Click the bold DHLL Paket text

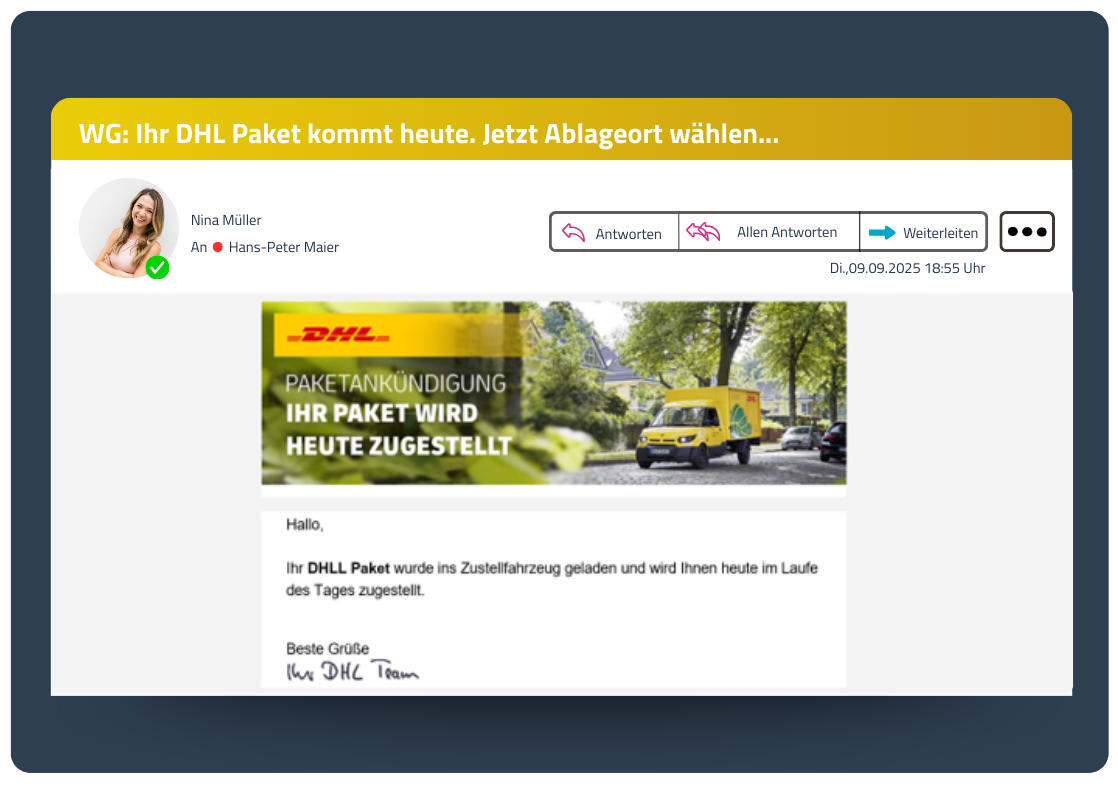pos(349,568)
